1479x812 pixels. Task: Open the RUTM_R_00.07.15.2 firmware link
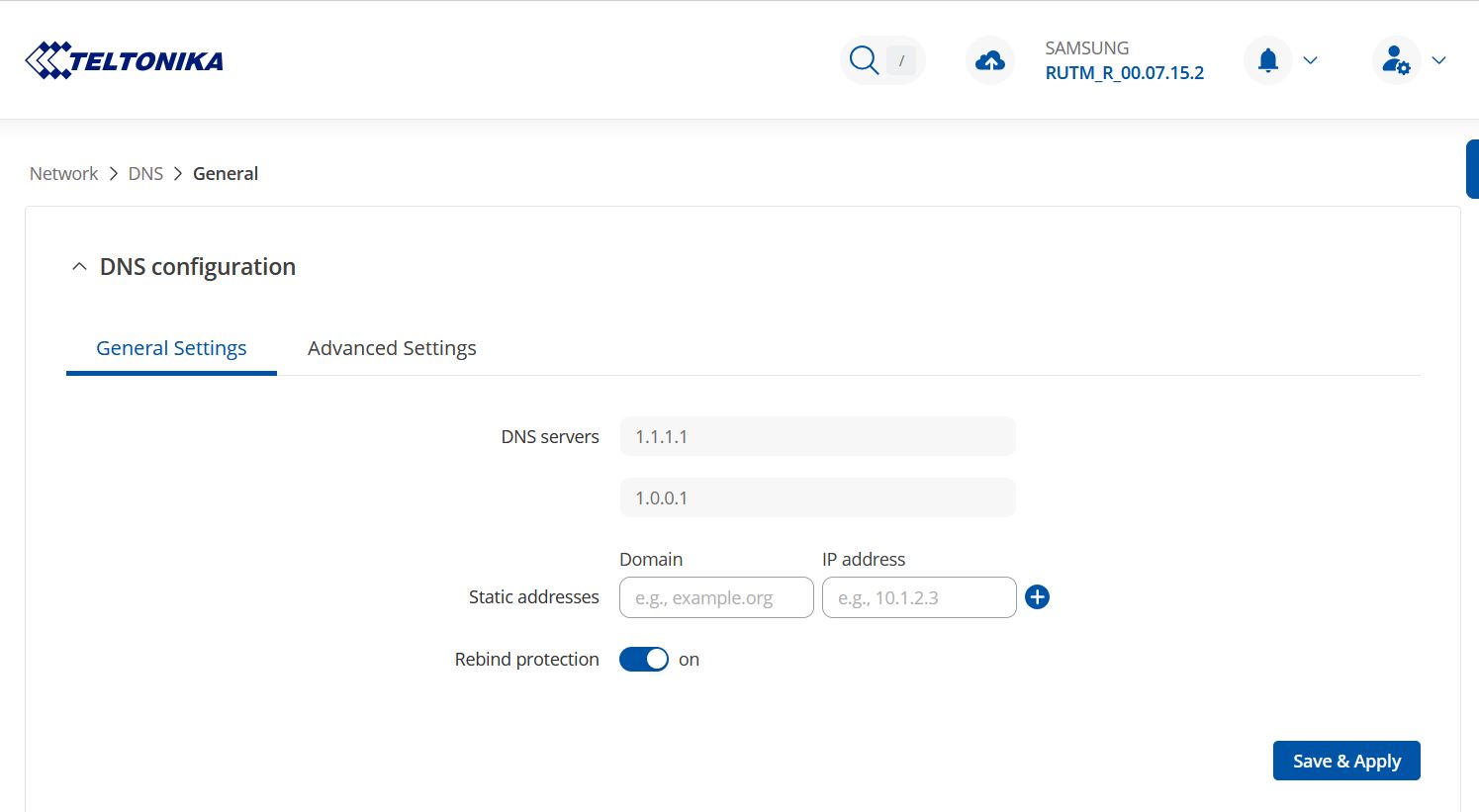tap(1125, 73)
